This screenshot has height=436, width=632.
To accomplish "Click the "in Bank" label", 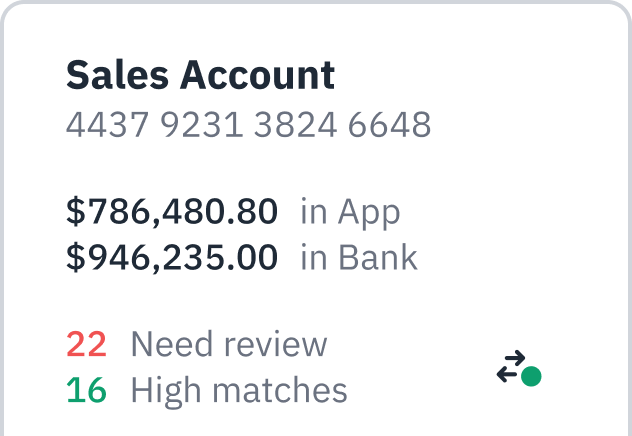I will 359,258.
